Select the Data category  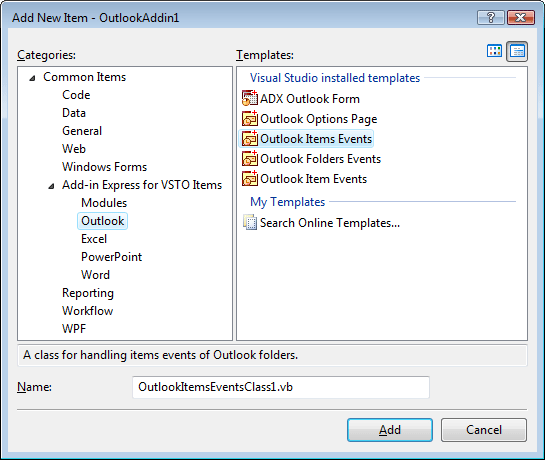coord(74,113)
